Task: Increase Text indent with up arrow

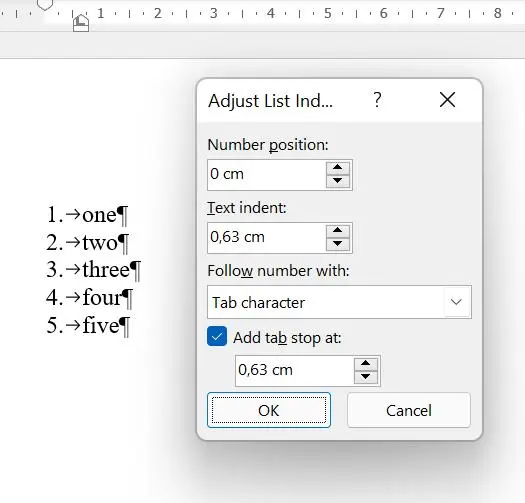Action: [338, 231]
